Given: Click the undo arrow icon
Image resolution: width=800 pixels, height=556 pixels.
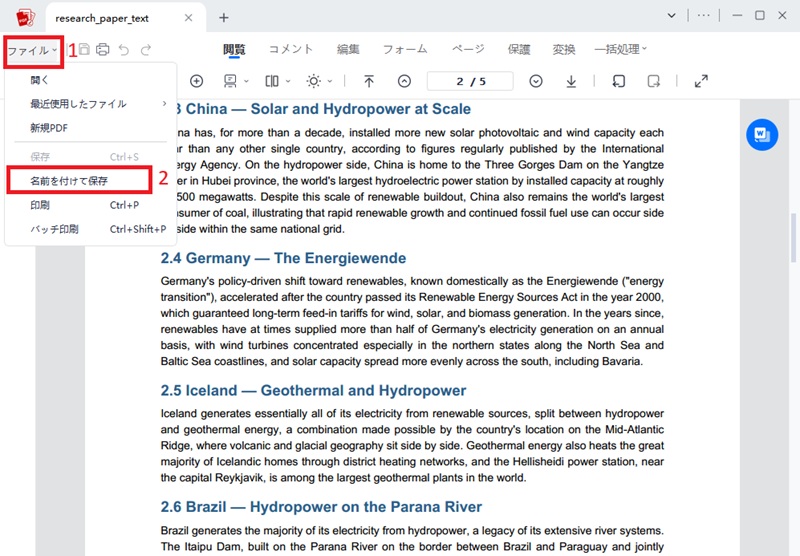Looking at the screenshot, I should 124,49.
